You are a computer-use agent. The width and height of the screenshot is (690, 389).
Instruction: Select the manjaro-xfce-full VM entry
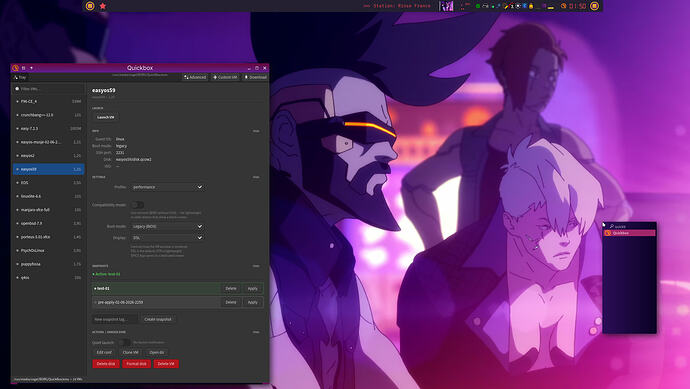click(x=48, y=210)
